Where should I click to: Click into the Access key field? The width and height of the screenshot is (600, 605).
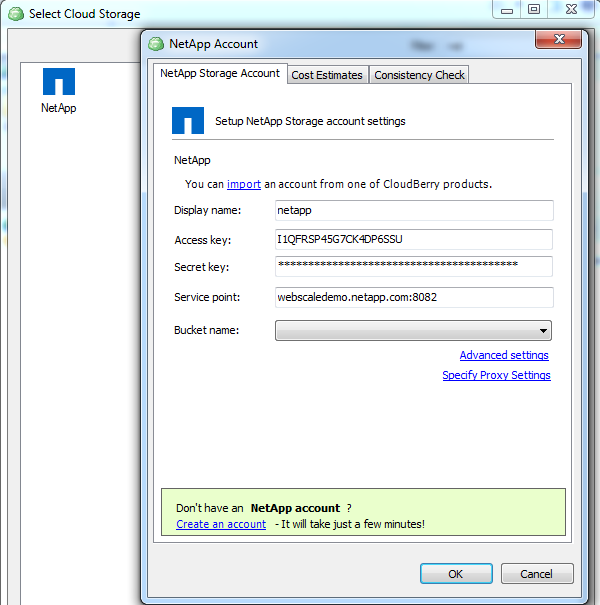pos(414,239)
